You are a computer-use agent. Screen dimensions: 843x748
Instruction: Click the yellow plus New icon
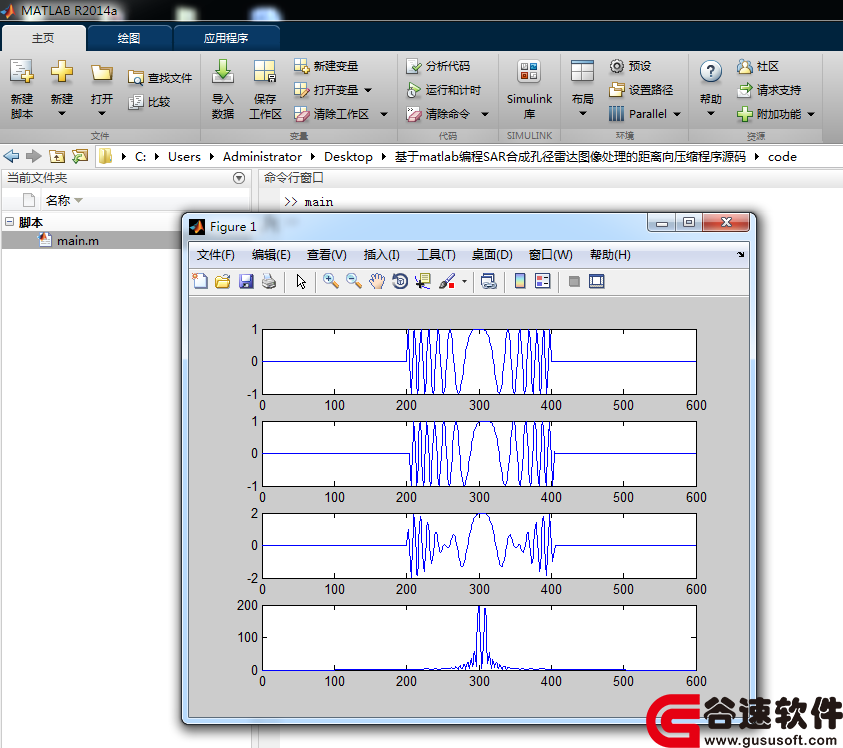[62, 72]
